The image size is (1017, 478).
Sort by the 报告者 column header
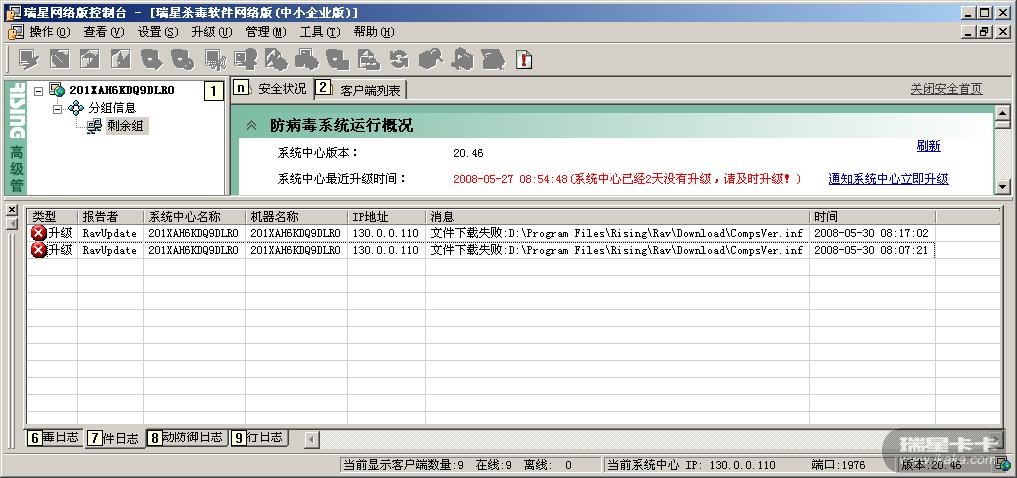[110, 217]
